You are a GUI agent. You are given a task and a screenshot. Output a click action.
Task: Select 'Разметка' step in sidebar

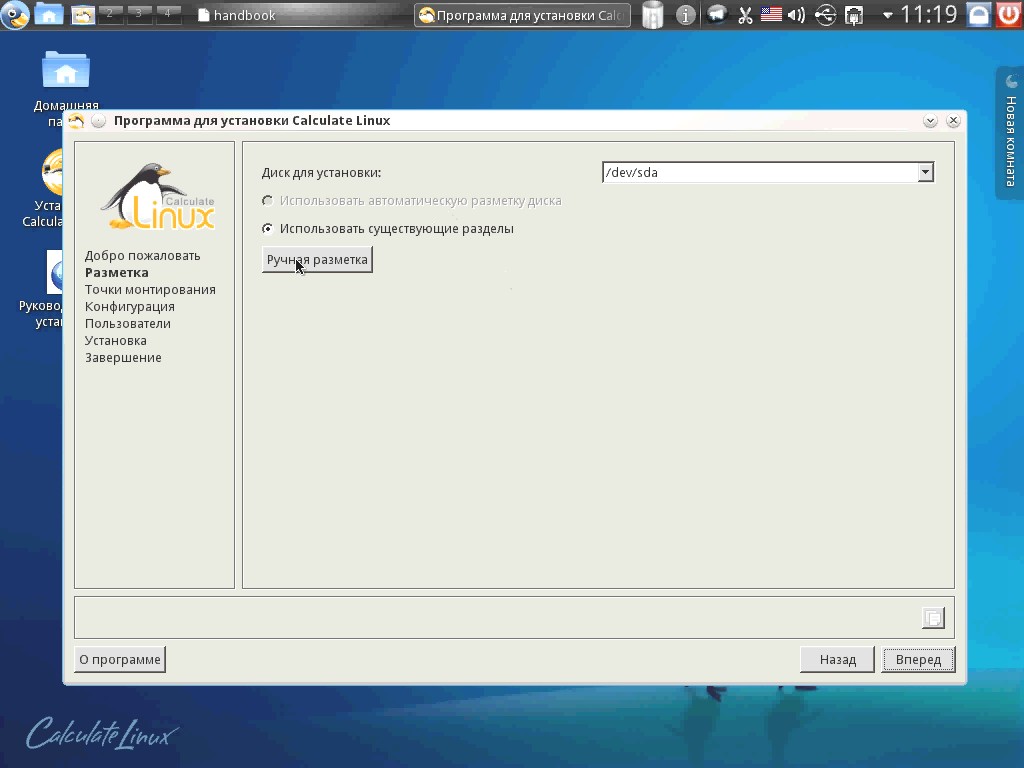(116, 272)
